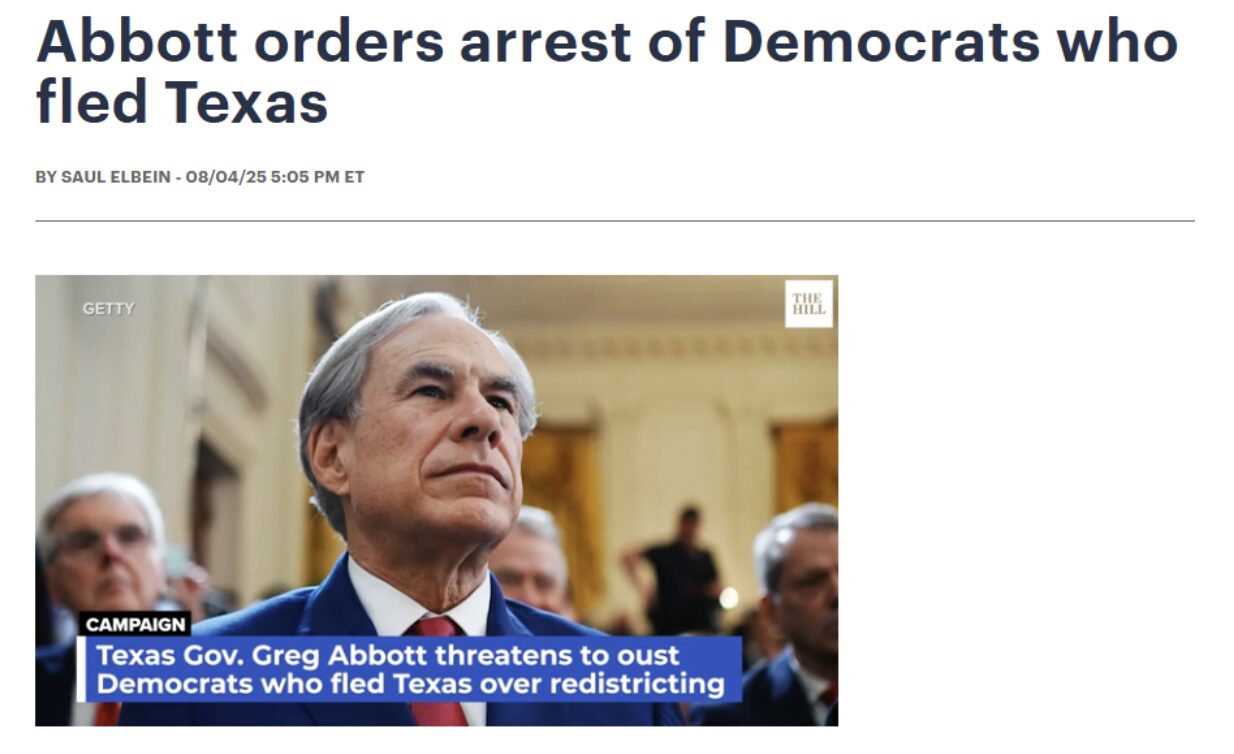
Task: Click "redistricting" in the video caption
Action: pyautogui.click(x=636, y=684)
